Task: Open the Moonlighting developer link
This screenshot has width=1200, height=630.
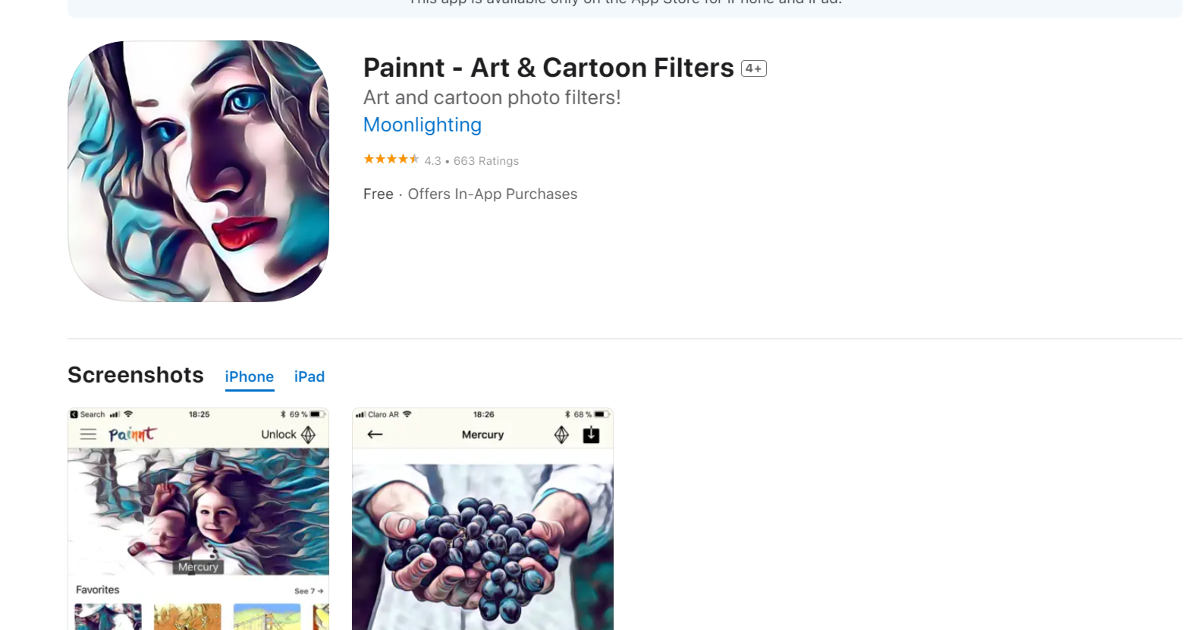Action: point(422,125)
